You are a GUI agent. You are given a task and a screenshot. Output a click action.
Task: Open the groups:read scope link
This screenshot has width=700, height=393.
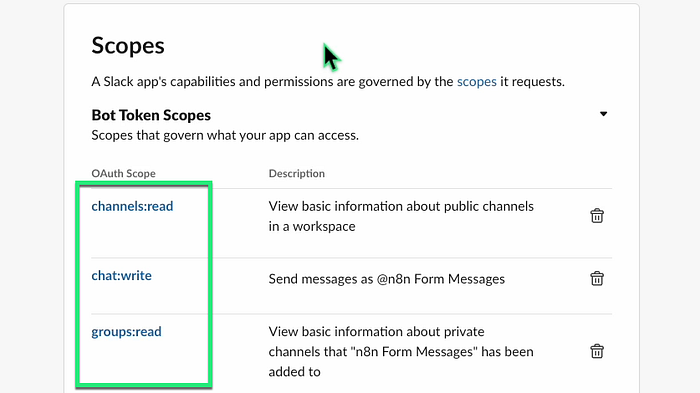tap(126, 332)
